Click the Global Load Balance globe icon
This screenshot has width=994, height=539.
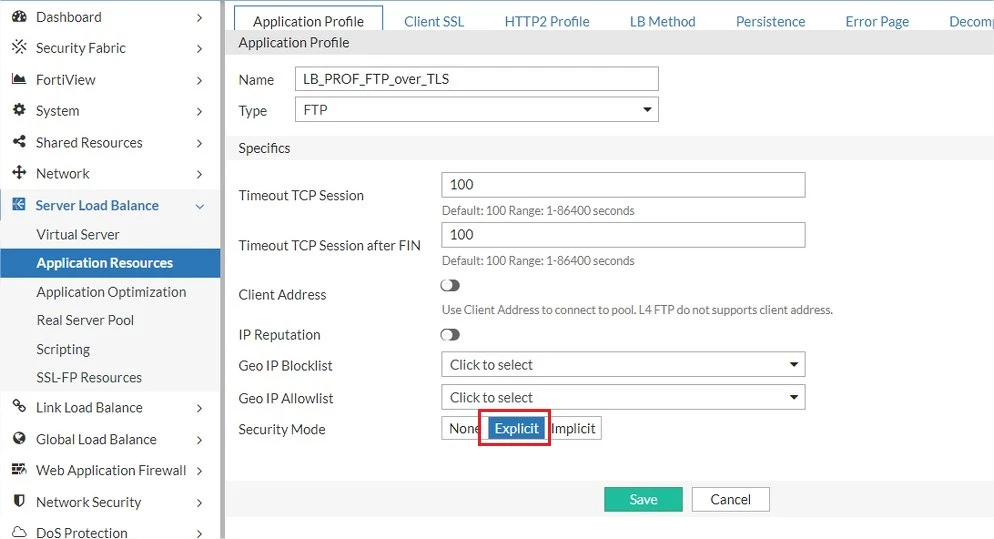[x=19, y=438]
